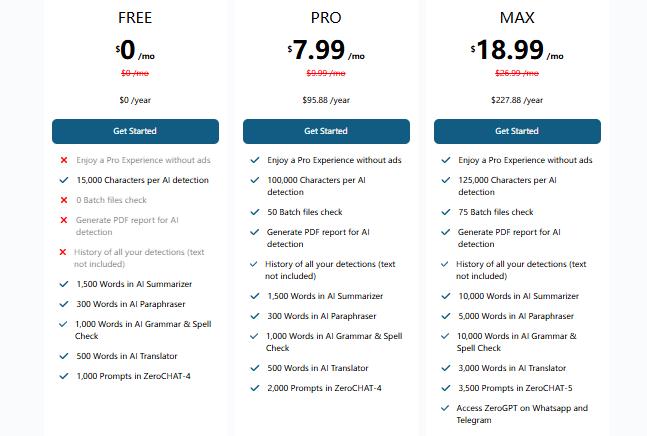The image size is (647, 436).
Task: Click checkmark beside 2,000 Prompts in ZeroCHAT-4
Action: pos(255,388)
